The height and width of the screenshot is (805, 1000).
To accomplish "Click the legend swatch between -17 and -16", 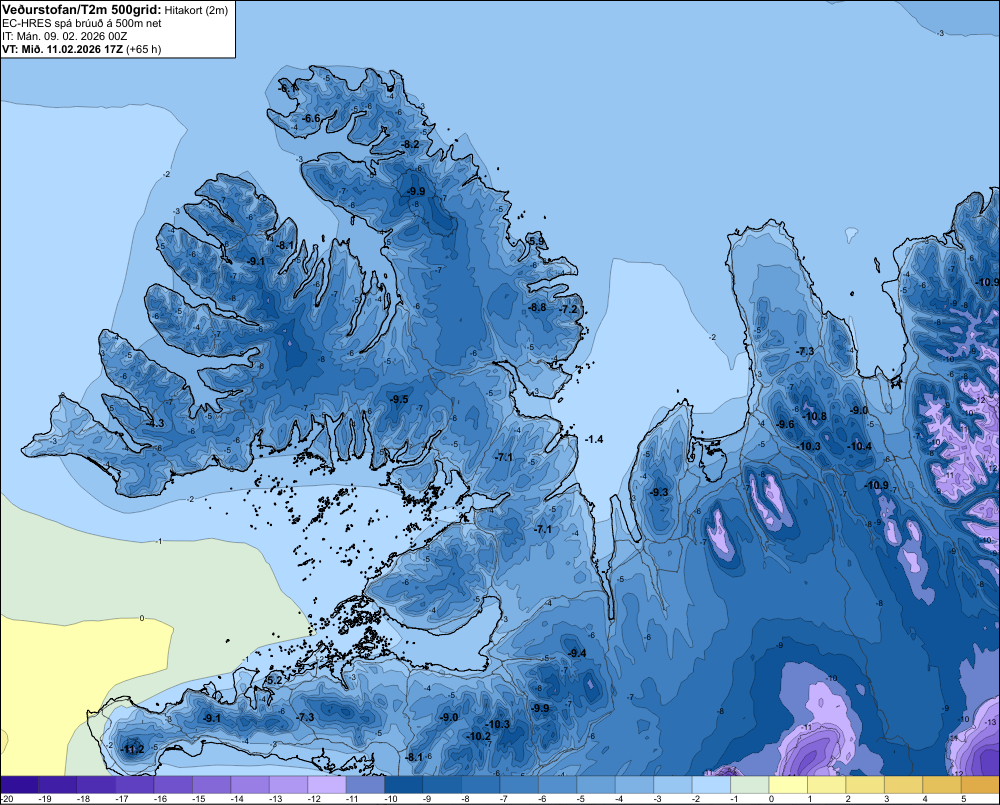I will pyautogui.click(x=135, y=785).
